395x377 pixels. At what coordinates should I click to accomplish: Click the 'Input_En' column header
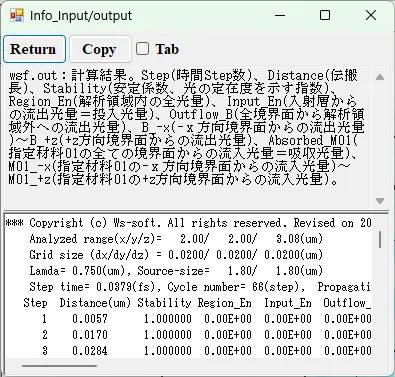(x=288, y=303)
